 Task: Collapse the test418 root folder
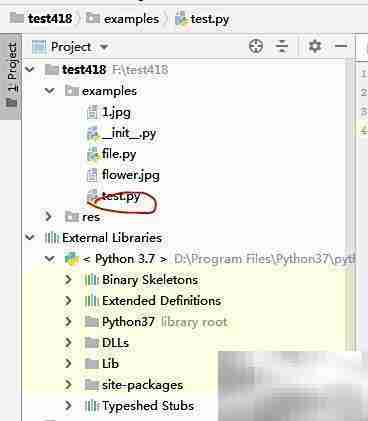point(30,69)
